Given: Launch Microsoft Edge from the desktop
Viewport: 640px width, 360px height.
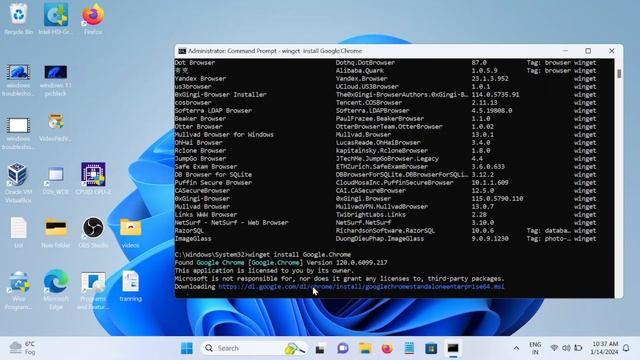Looking at the screenshot, I should click(x=56, y=290).
